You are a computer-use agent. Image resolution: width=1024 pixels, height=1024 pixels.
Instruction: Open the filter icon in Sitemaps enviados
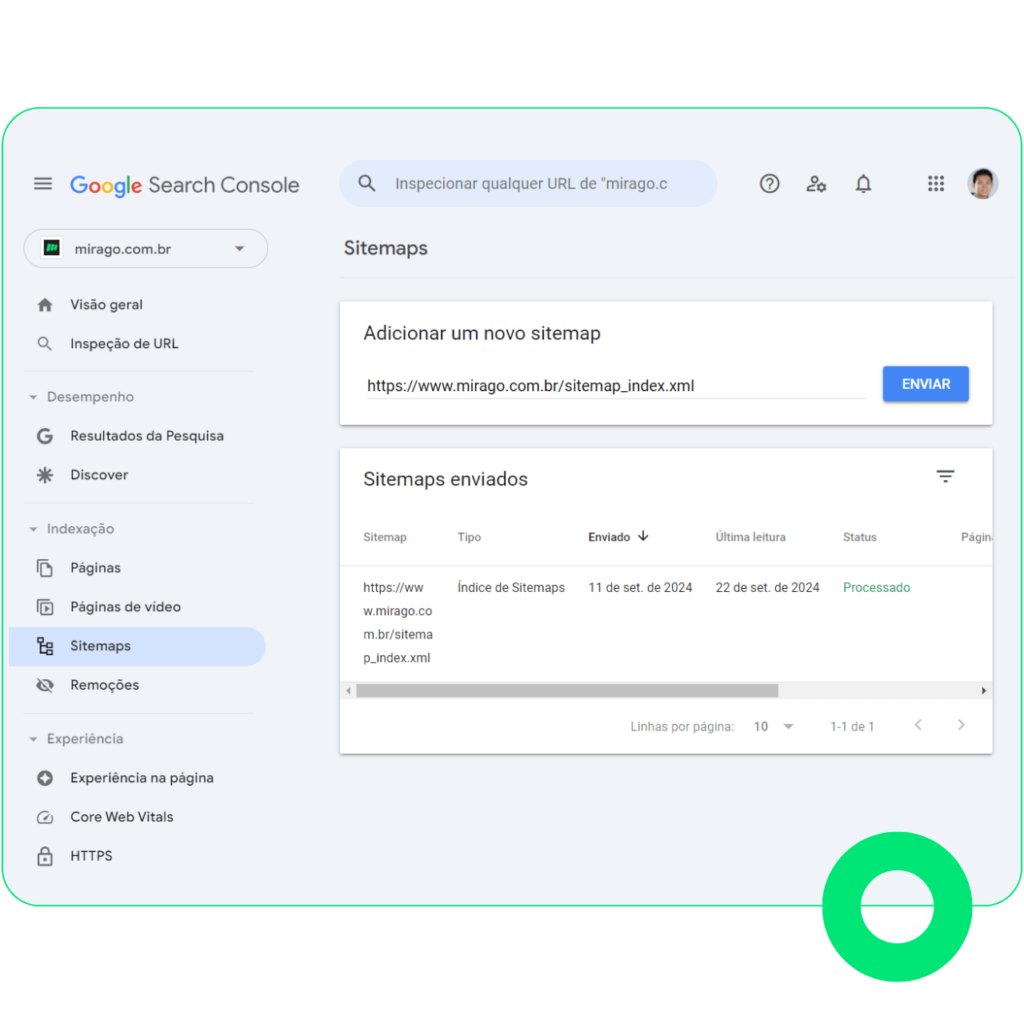point(945,476)
